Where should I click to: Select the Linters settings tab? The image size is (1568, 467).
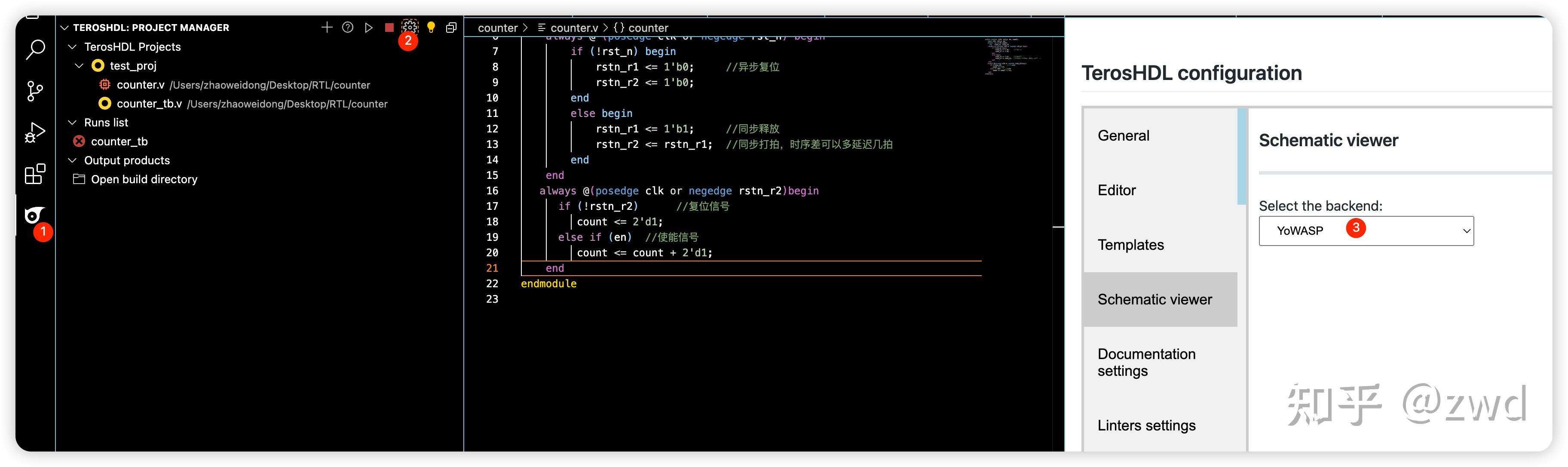[1146, 425]
